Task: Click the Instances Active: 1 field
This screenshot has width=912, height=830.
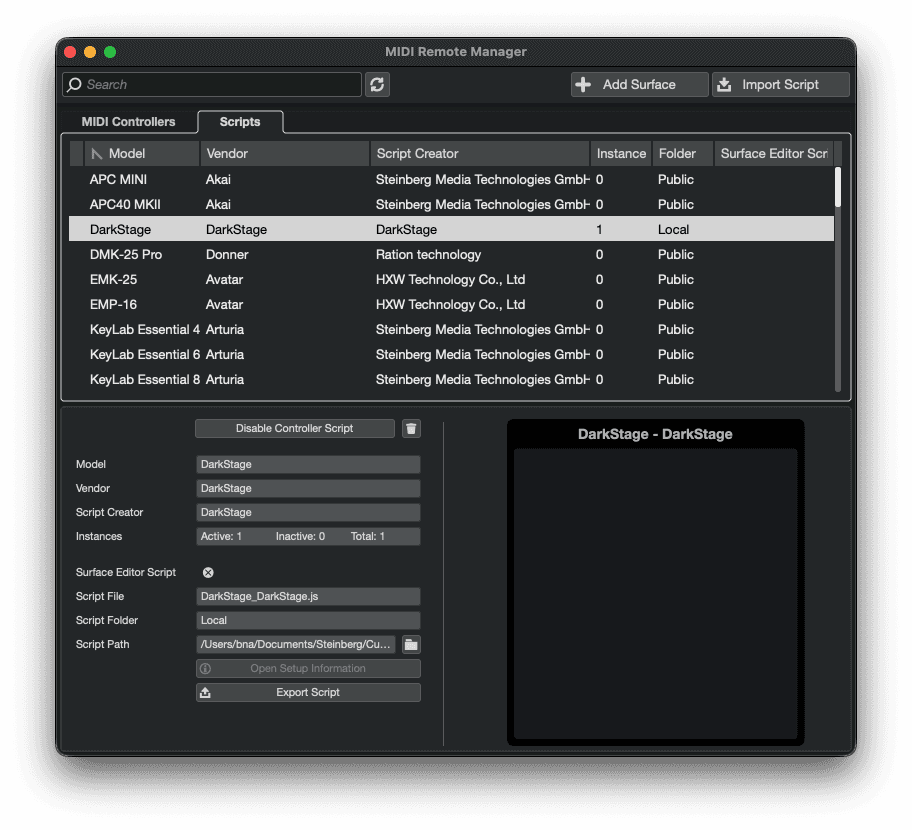Action: [308, 536]
